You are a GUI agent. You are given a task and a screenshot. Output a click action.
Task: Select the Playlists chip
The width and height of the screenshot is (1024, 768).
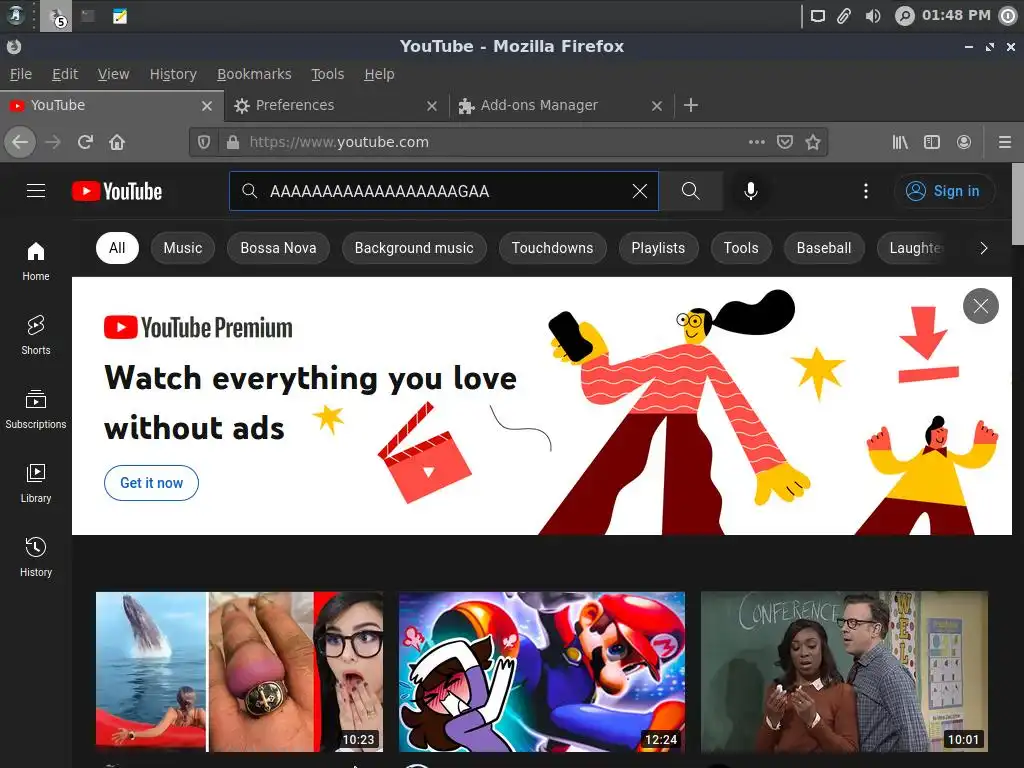point(658,248)
